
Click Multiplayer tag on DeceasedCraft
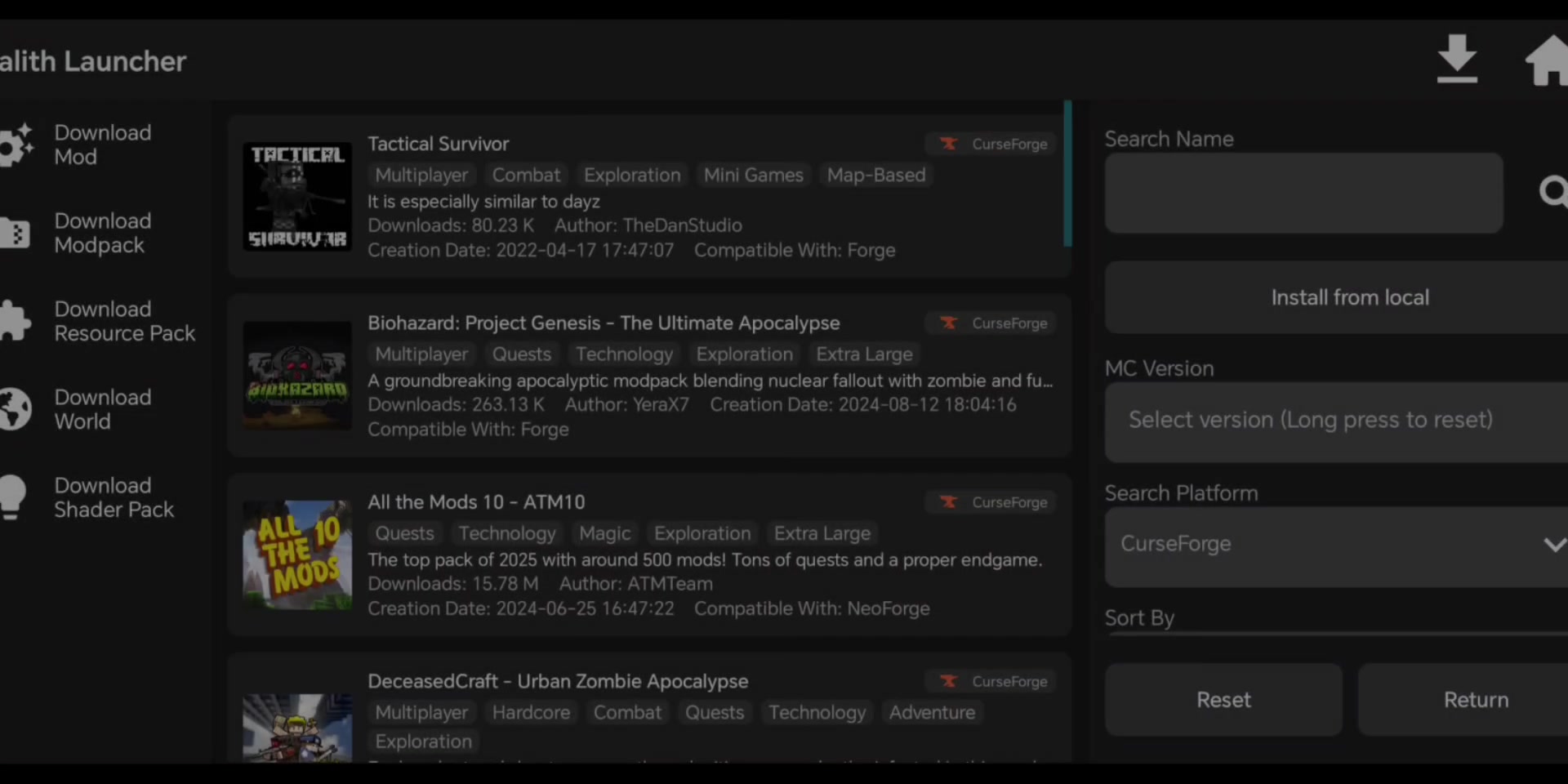(x=421, y=712)
